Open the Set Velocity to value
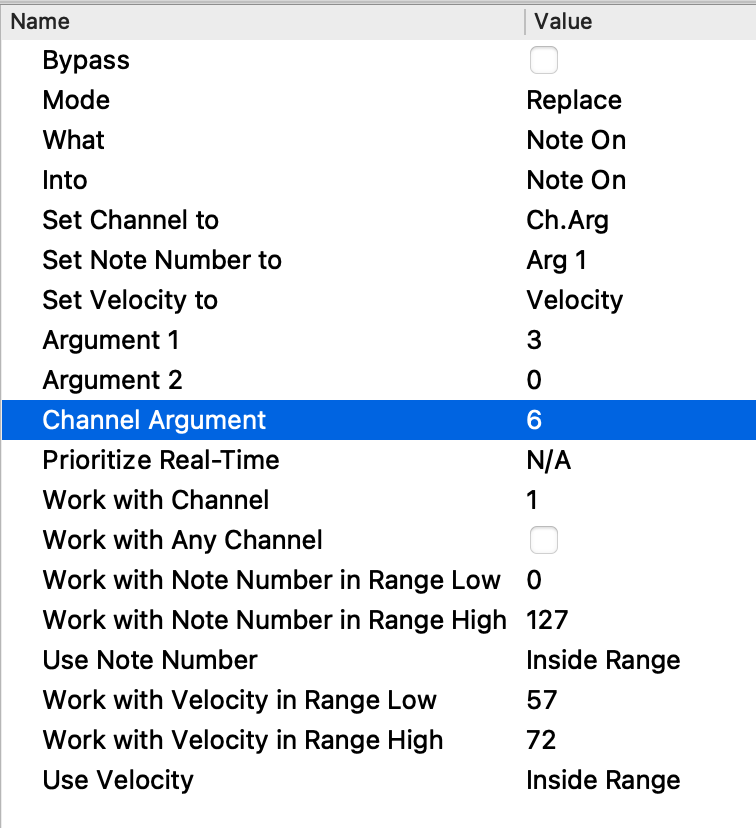This screenshot has width=756, height=828. click(x=574, y=301)
